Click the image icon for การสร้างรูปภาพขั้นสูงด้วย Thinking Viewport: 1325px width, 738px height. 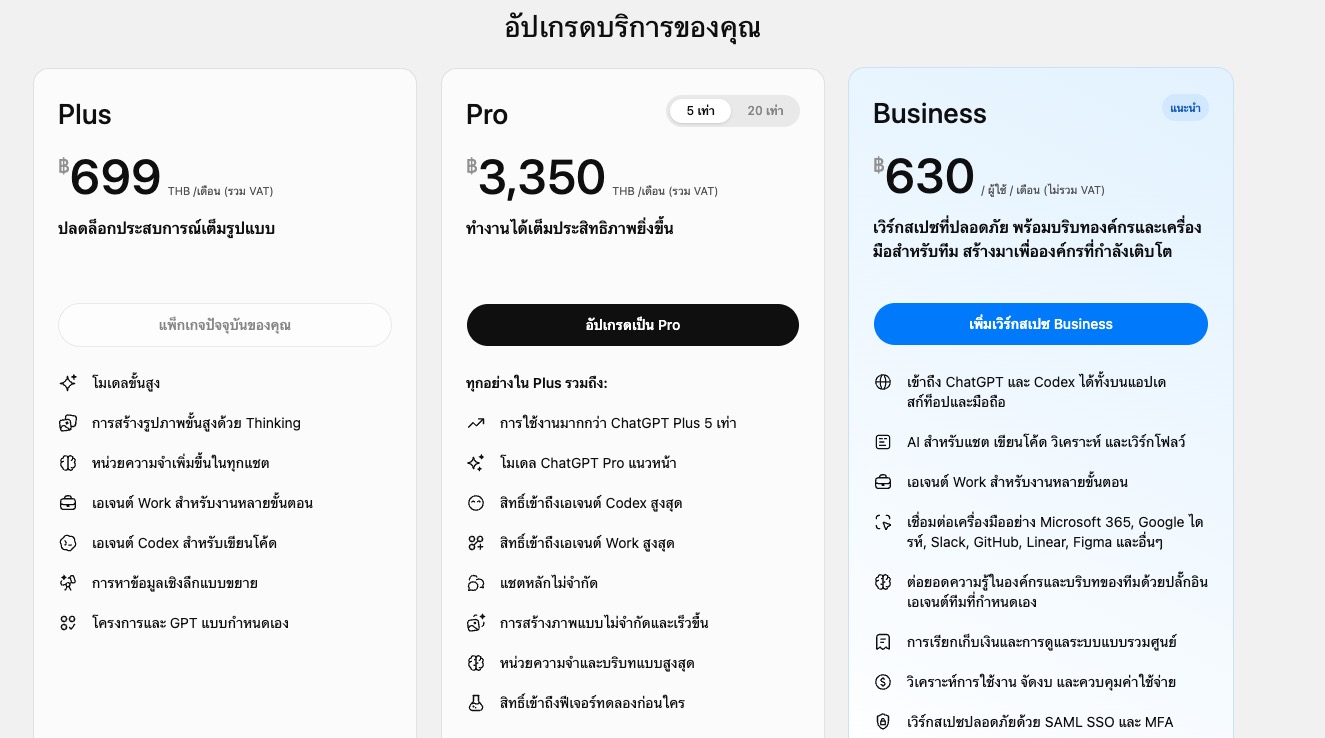point(68,423)
